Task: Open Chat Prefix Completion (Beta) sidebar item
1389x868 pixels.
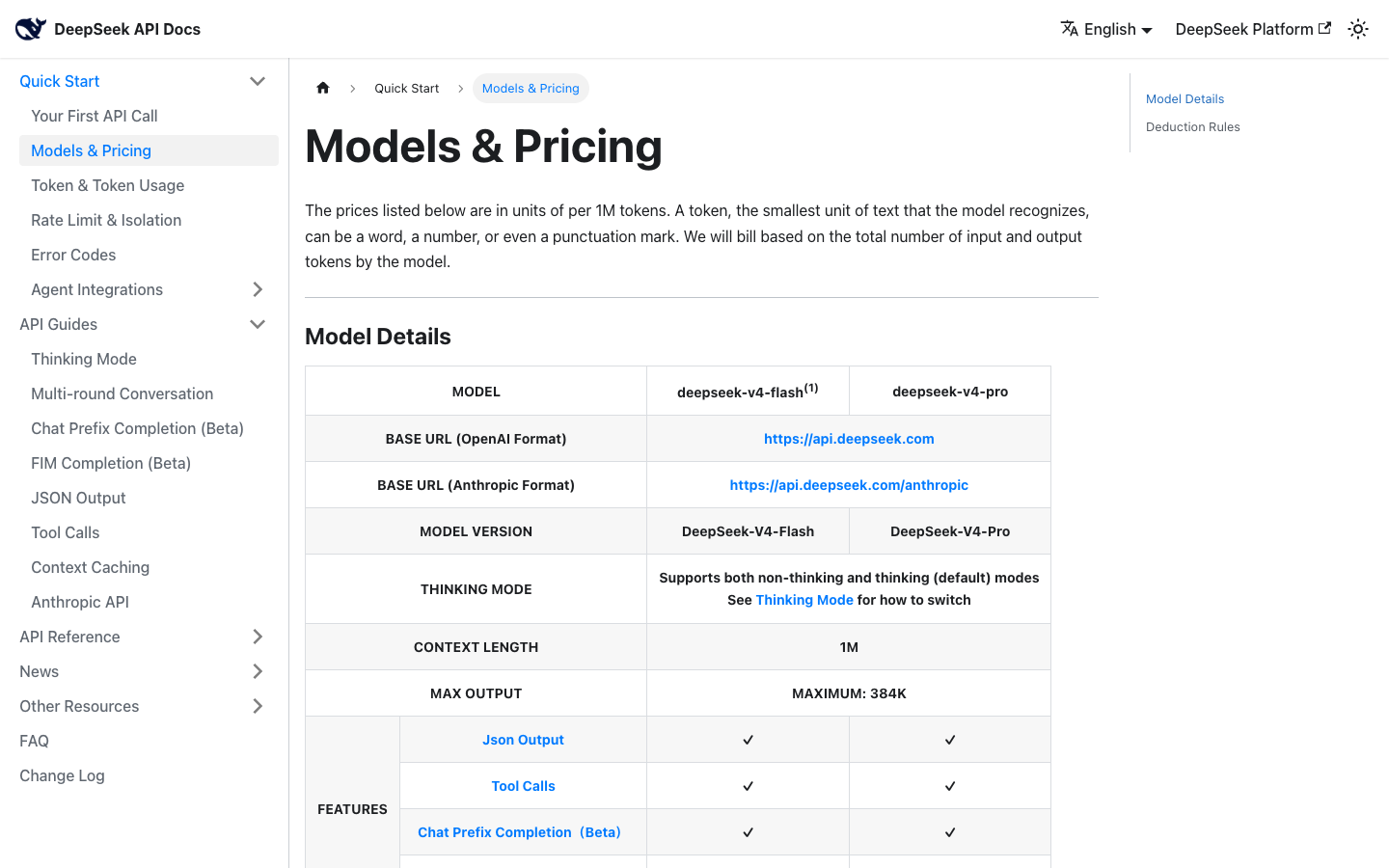Action: click(x=137, y=428)
